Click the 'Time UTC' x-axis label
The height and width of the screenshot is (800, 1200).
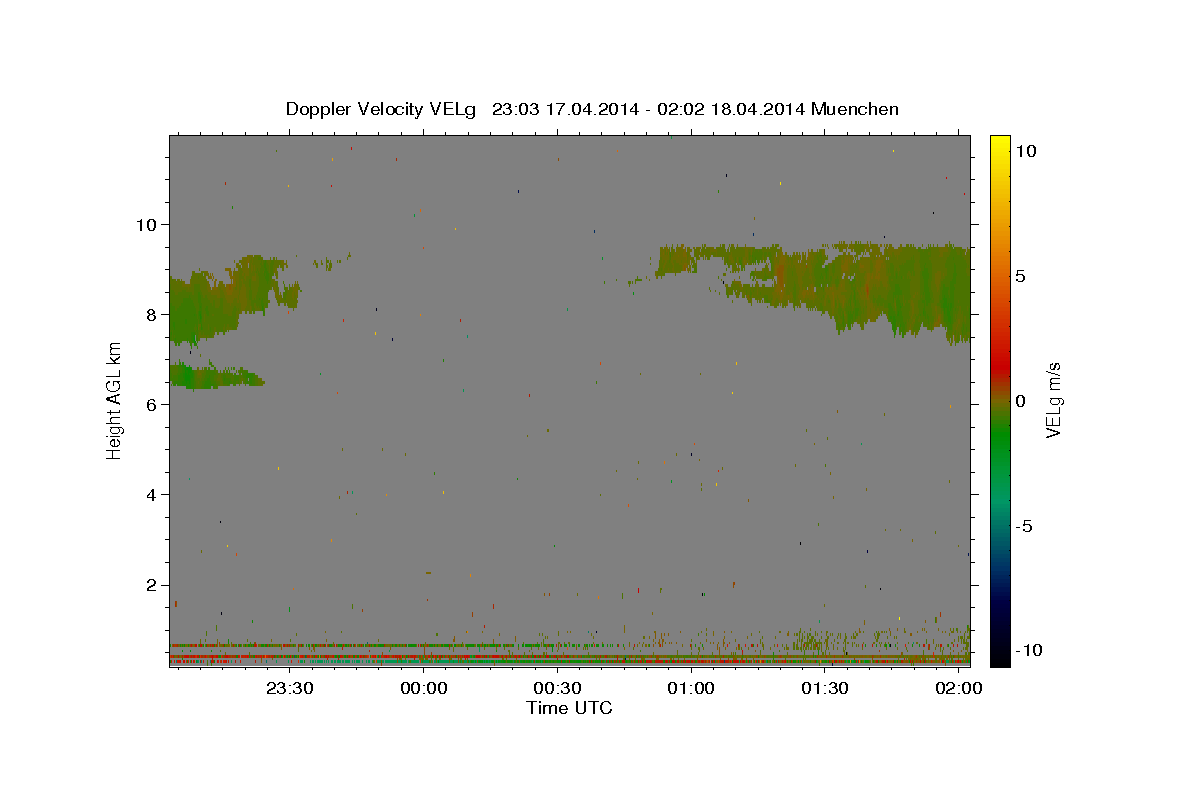coord(569,708)
